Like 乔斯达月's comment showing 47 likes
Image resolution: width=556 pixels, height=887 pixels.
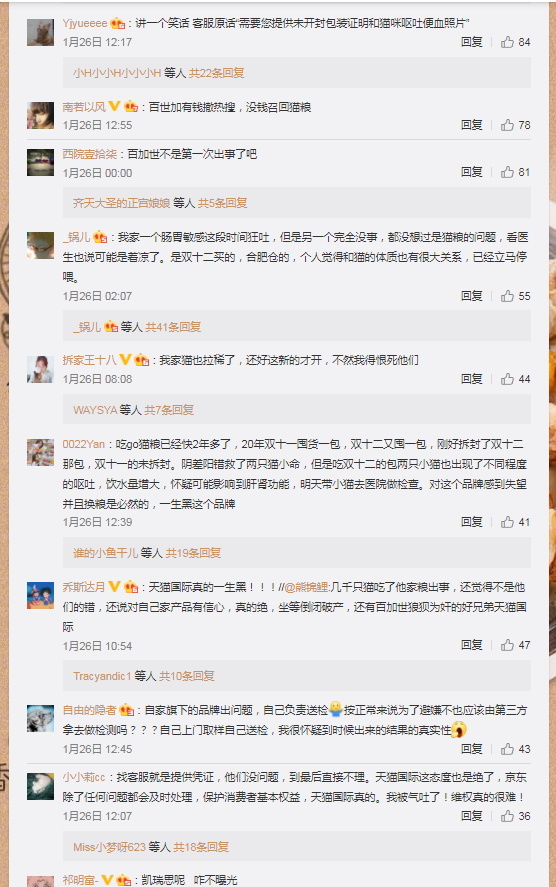point(507,645)
